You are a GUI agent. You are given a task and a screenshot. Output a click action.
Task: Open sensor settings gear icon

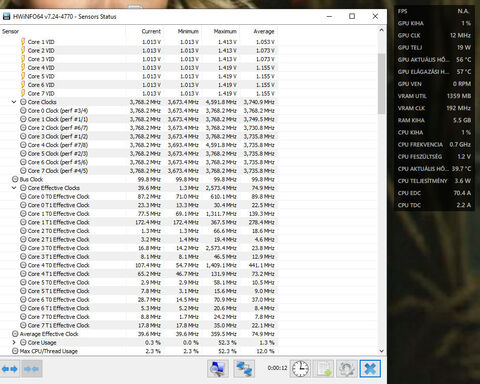click(346, 369)
